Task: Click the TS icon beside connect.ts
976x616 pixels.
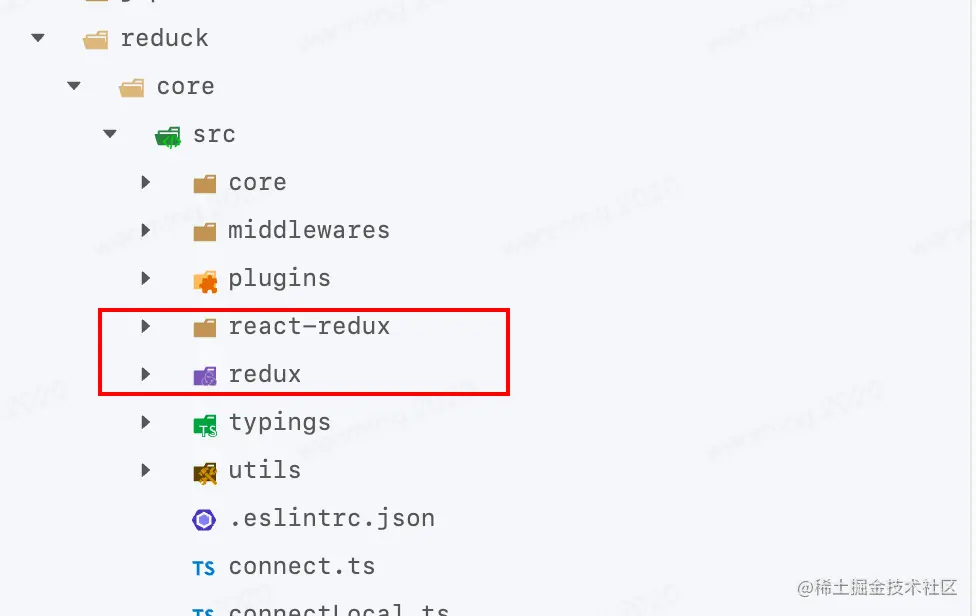Action: [x=203, y=566]
